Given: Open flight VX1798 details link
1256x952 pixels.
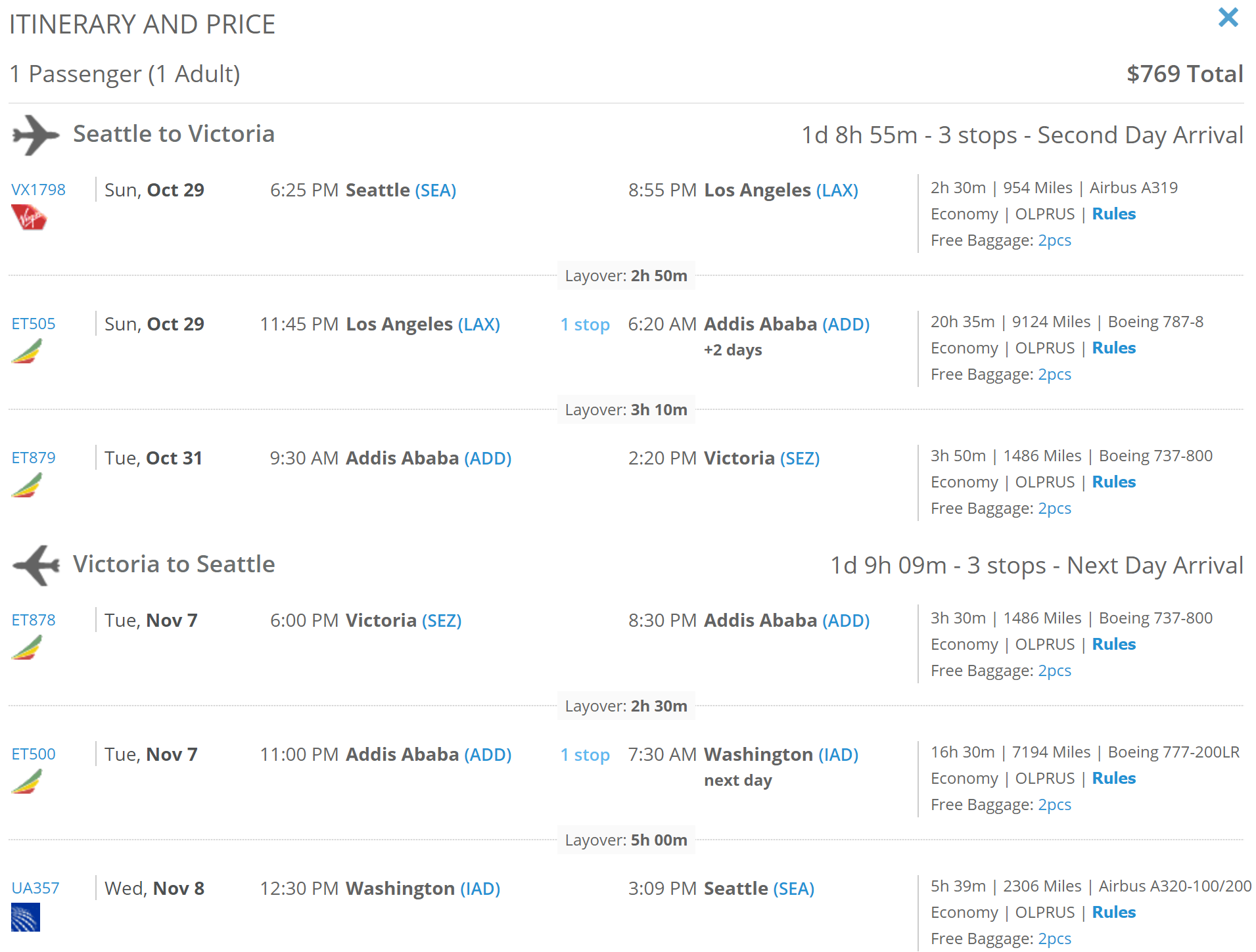Looking at the screenshot, I should pyautogui.click(x=39, y=190).
